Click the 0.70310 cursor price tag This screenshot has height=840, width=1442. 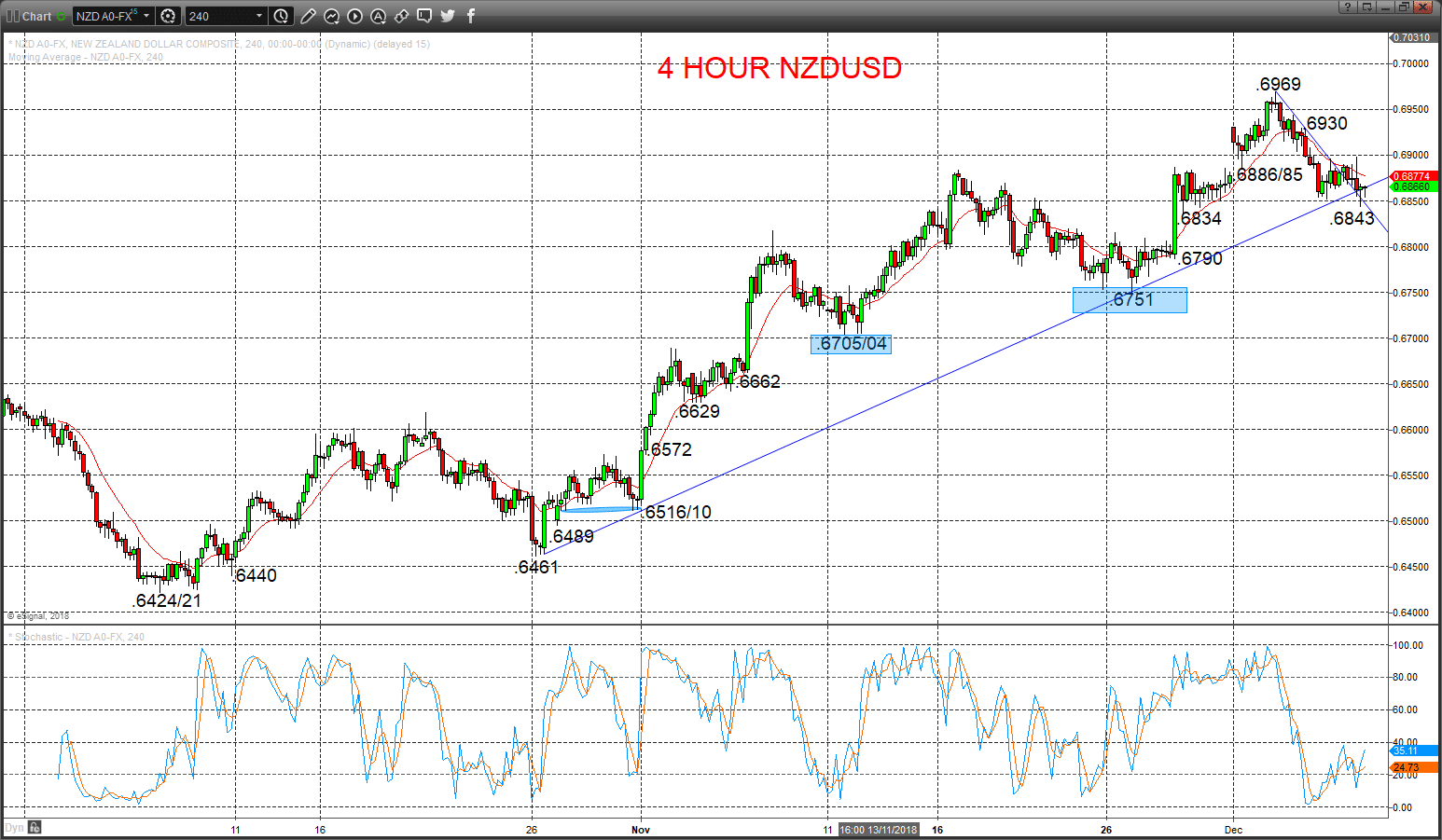[x=1413, y=37]
